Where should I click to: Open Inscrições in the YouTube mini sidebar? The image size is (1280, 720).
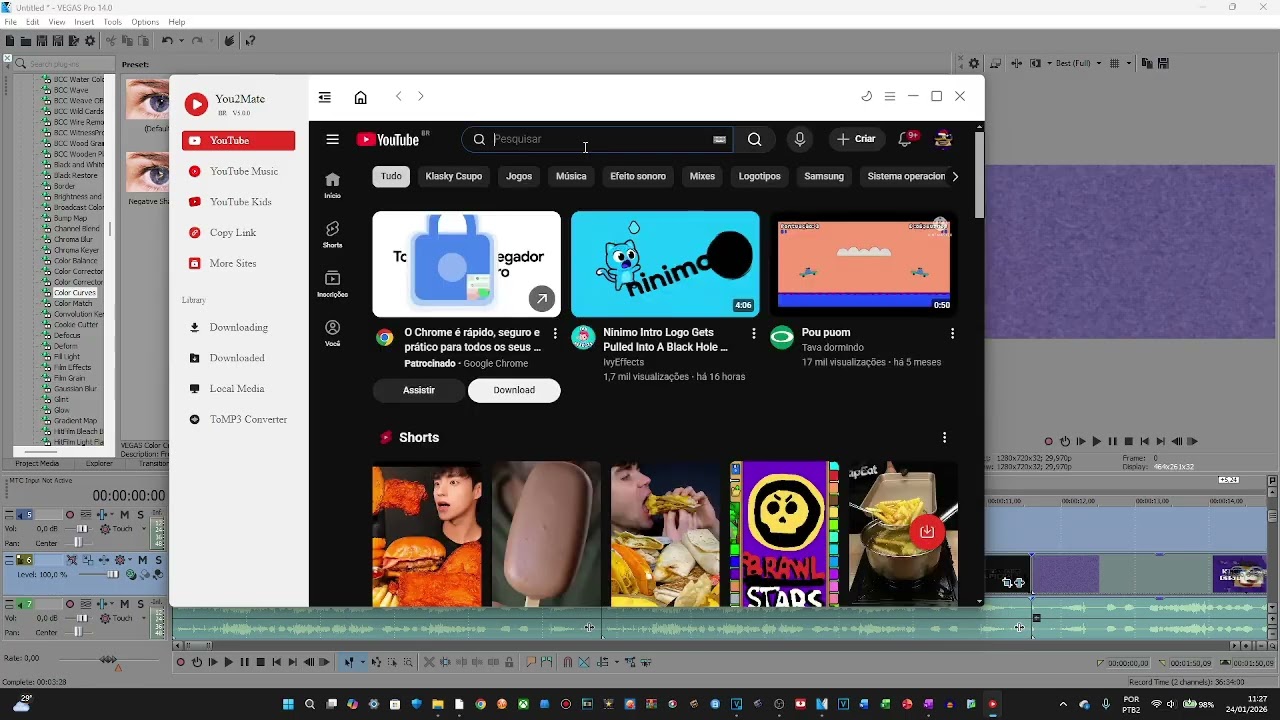(x=333, y=283)
